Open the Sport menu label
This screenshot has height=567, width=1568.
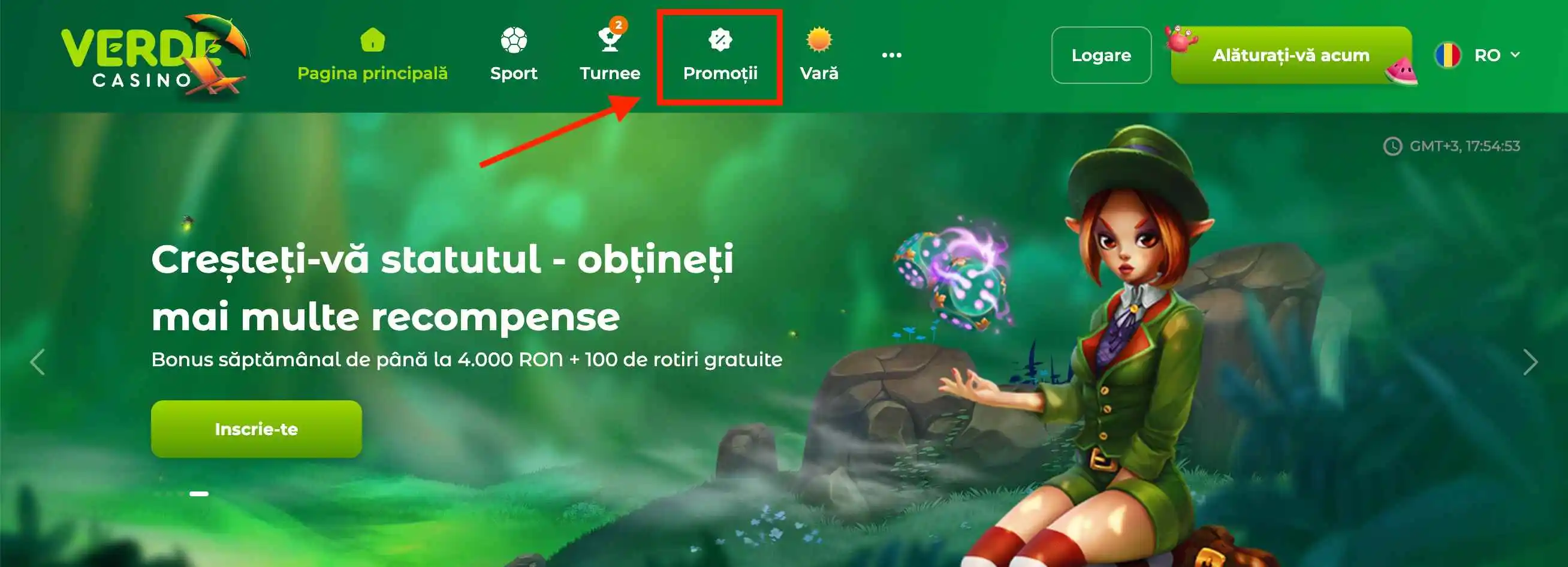pos(514,74)
